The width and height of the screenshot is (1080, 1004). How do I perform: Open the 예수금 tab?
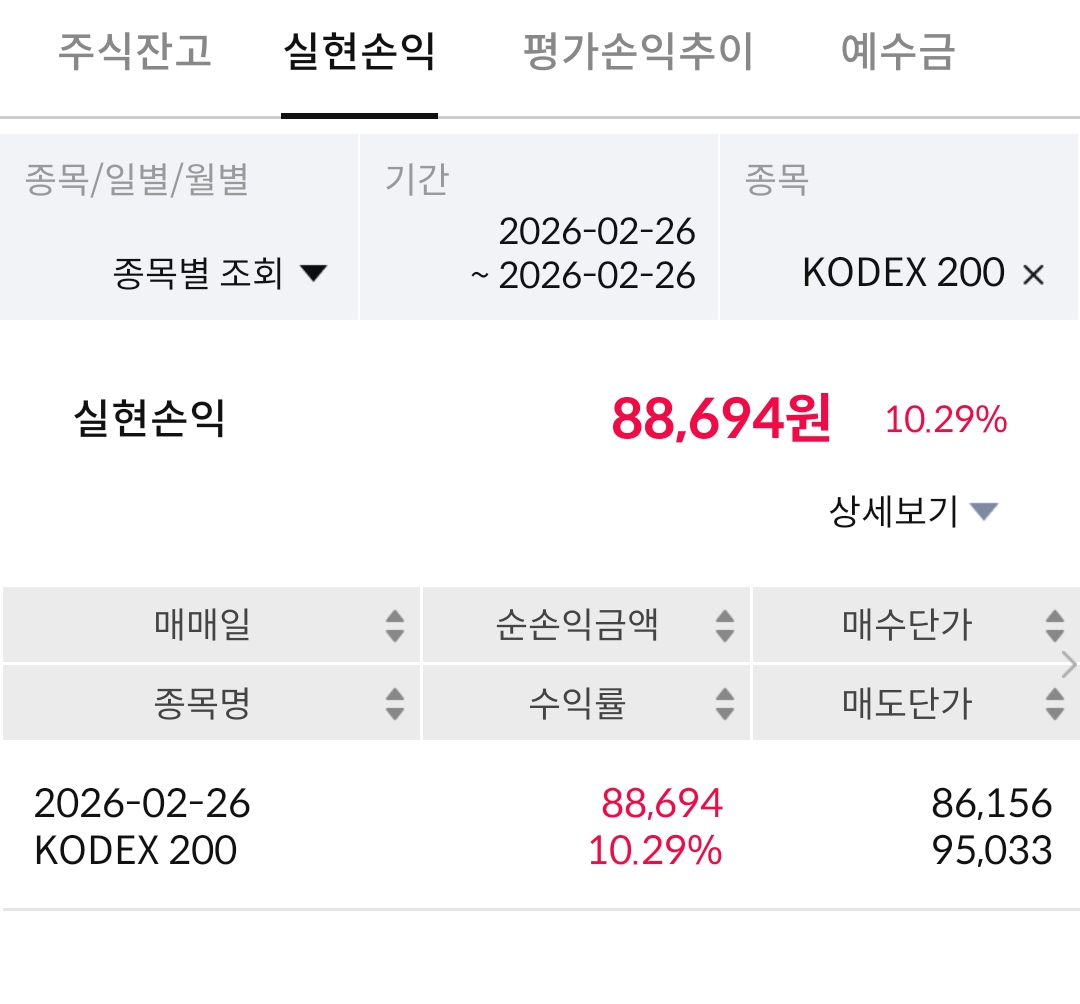tap(898, 52)
